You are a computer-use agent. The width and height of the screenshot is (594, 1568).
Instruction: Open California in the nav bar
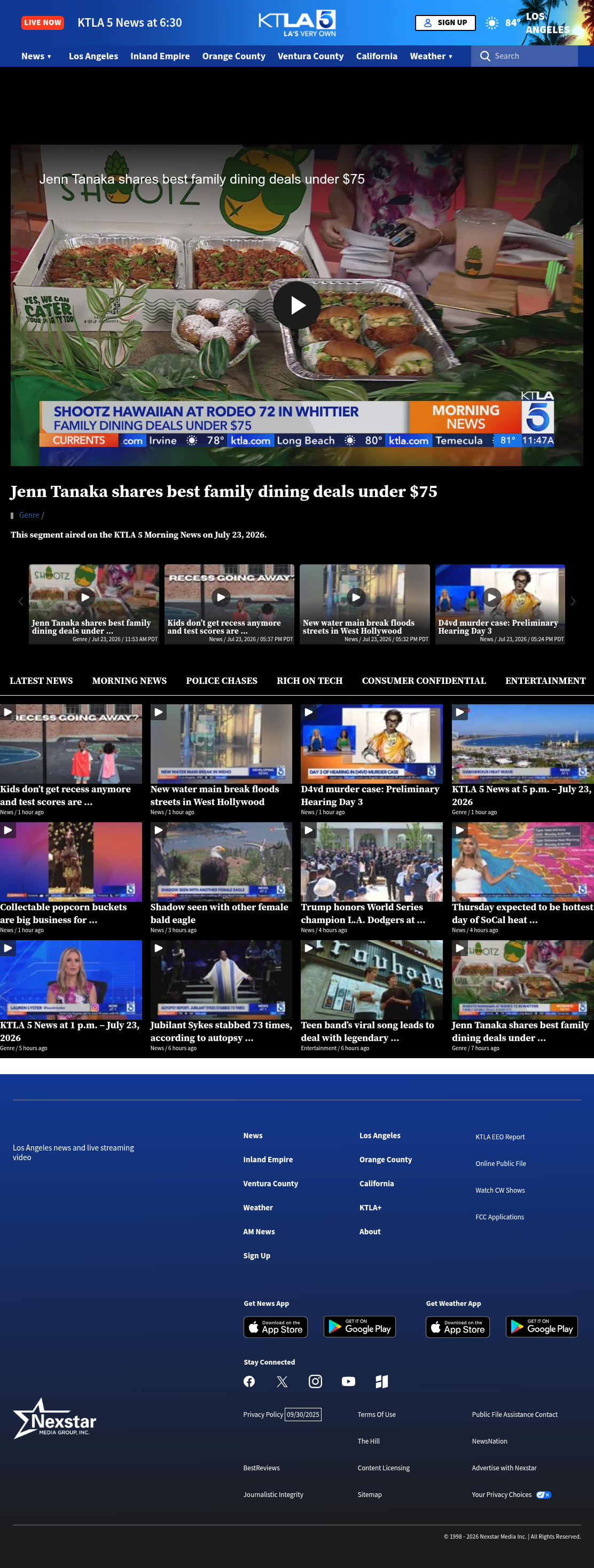[x=377, y=56]
